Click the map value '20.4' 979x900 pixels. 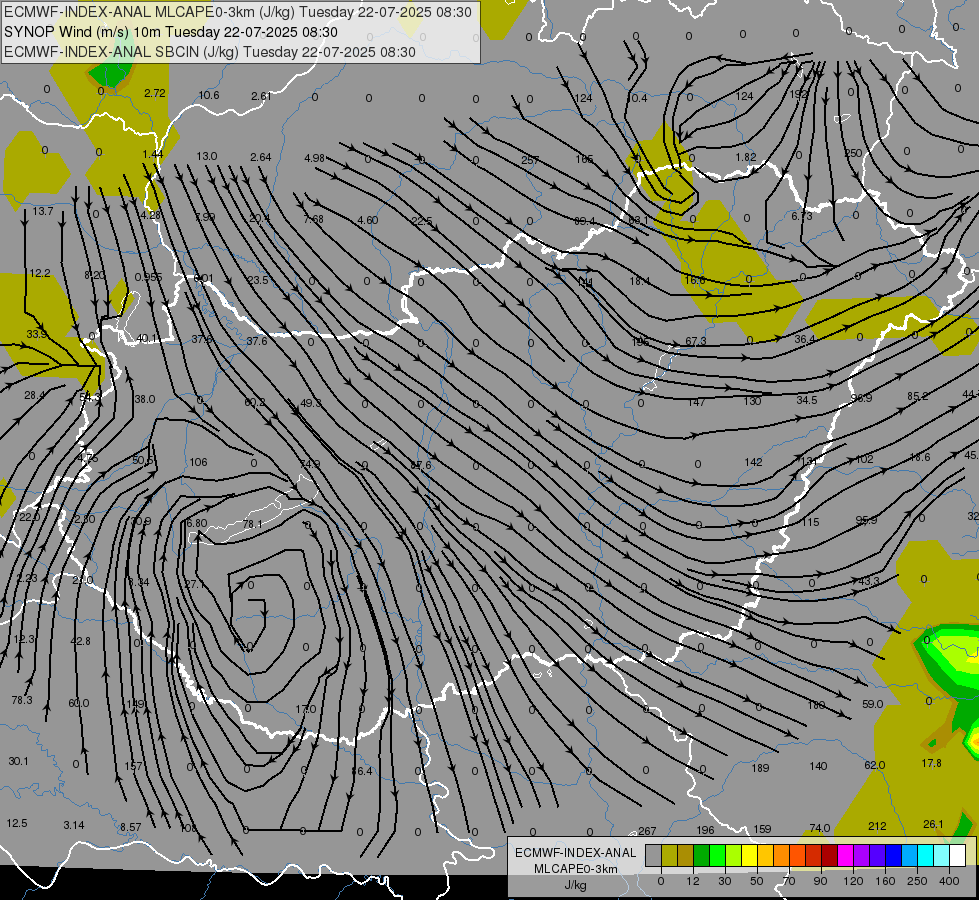point(260,218)
